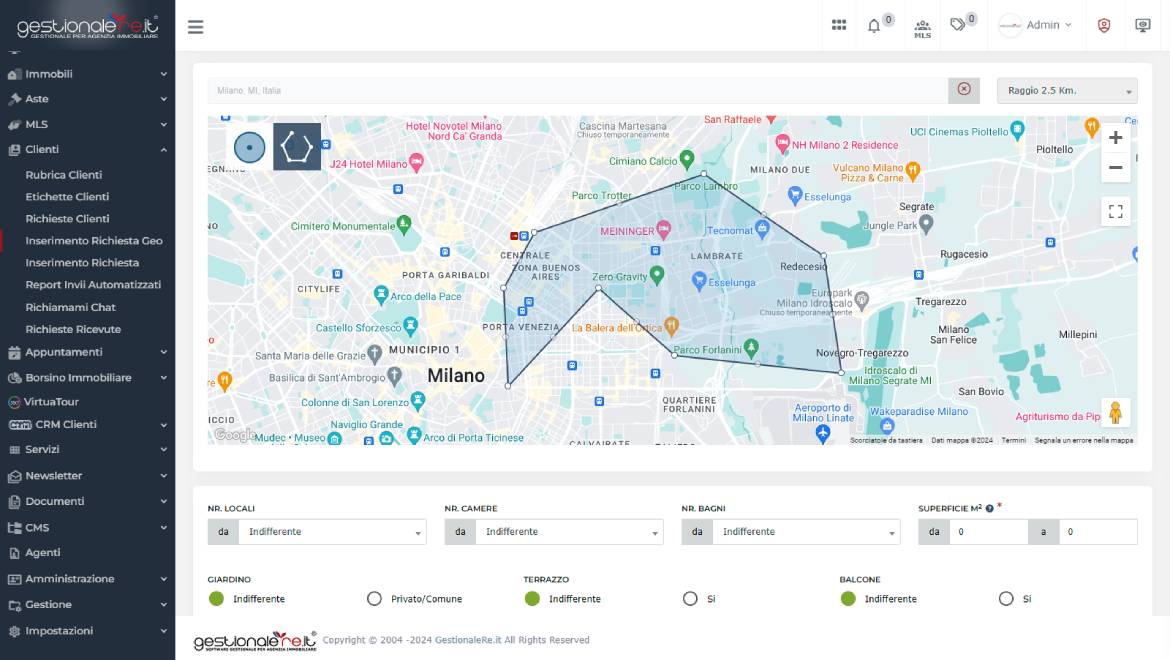Open Inserimento Richiesta menu item
Screen dimensions: 1170x660
[x=82, y=263]
